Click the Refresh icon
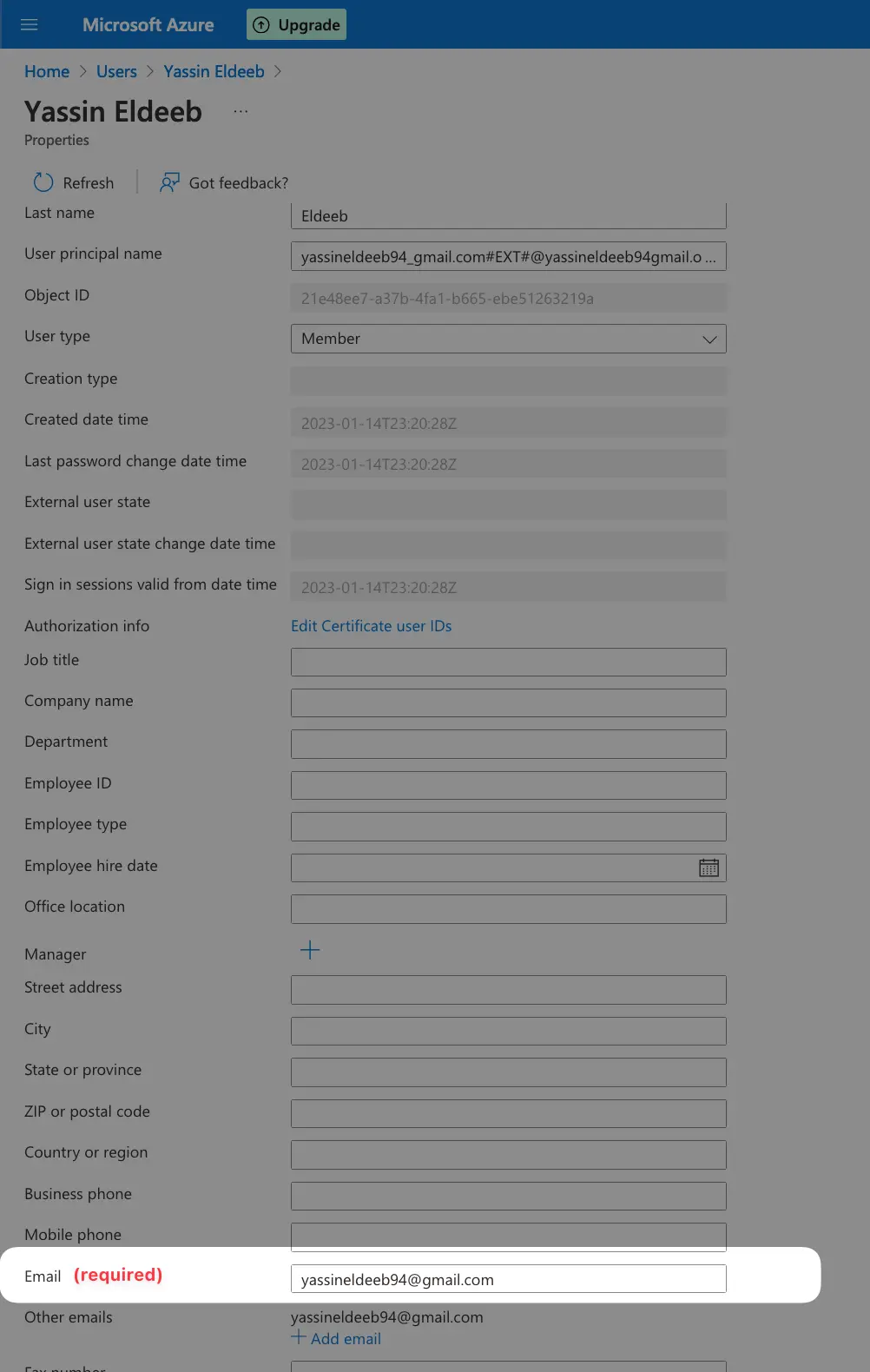 (x=43, y=182)
